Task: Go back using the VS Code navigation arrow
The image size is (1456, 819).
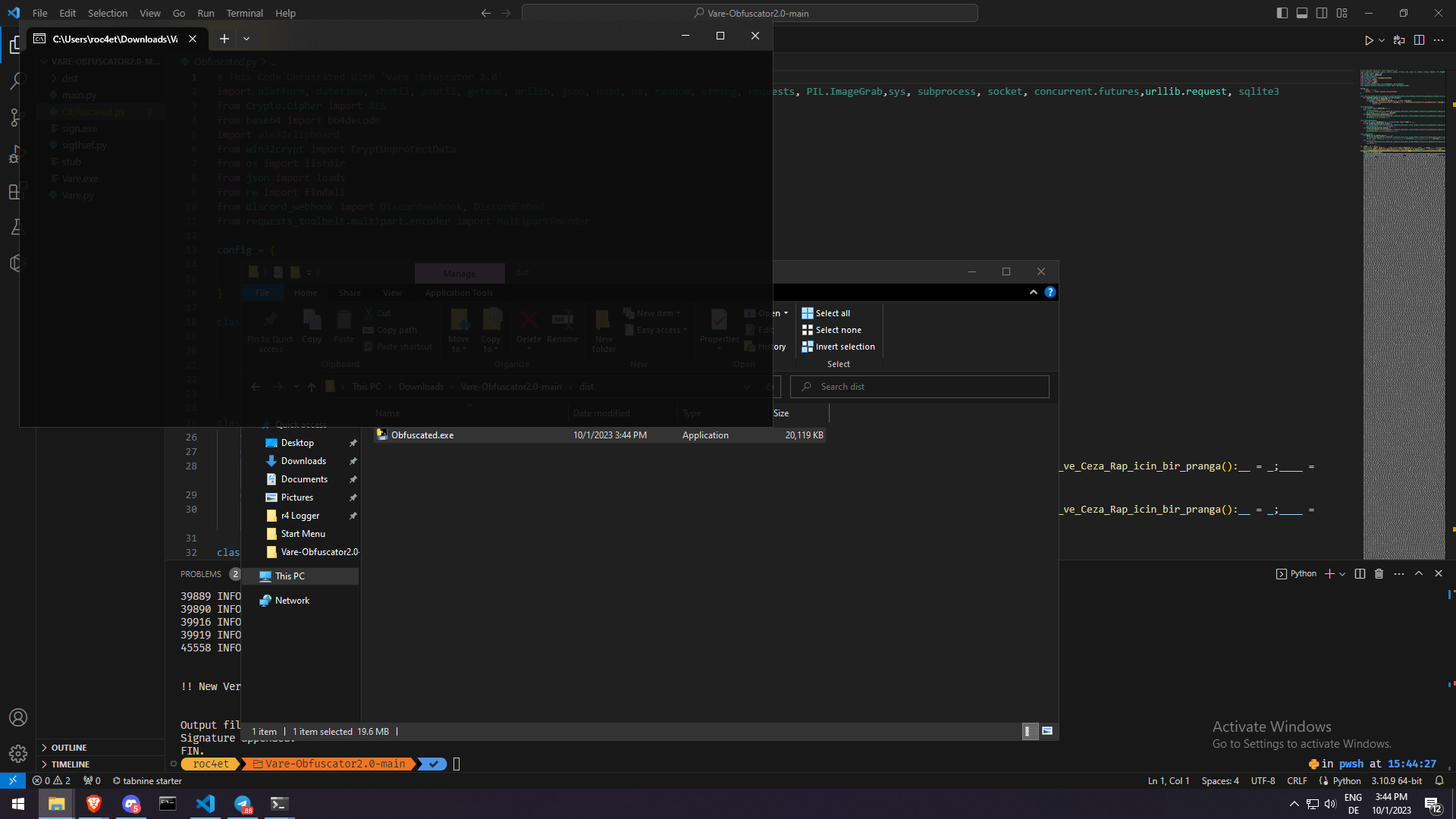Action: coord(486,13)
